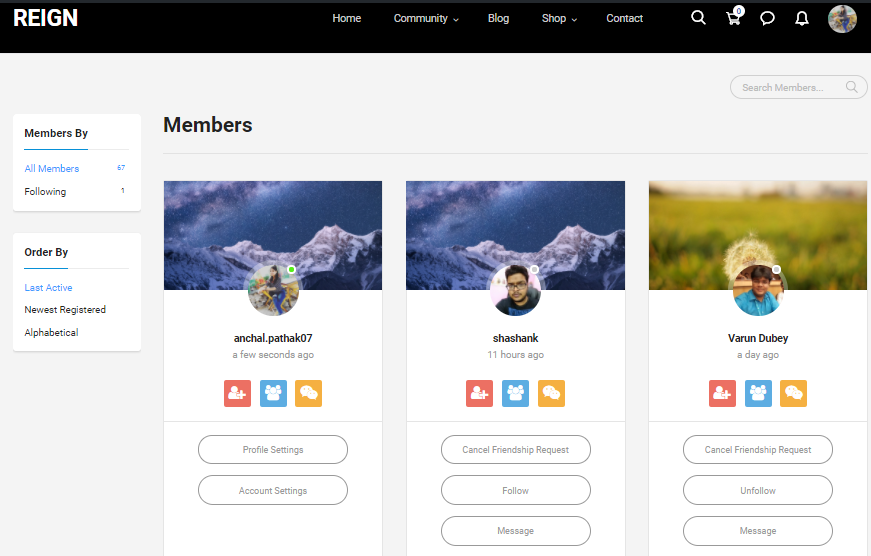Open the notifications bell icon
Screen dimensions: 871x556
(802, 19)
